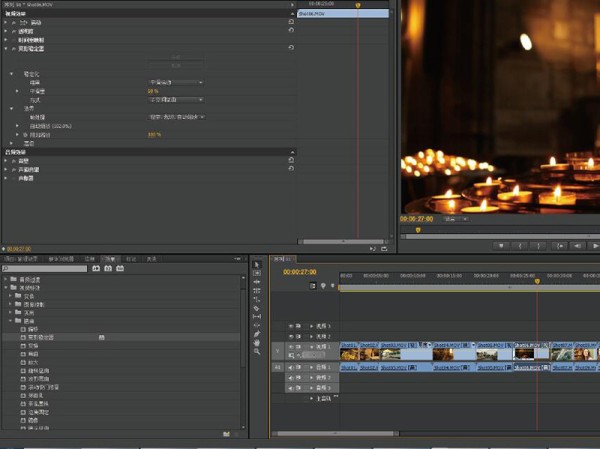The image size is (600, 449).
Task: Select the Hand tool
Action: tap(257, 343)
